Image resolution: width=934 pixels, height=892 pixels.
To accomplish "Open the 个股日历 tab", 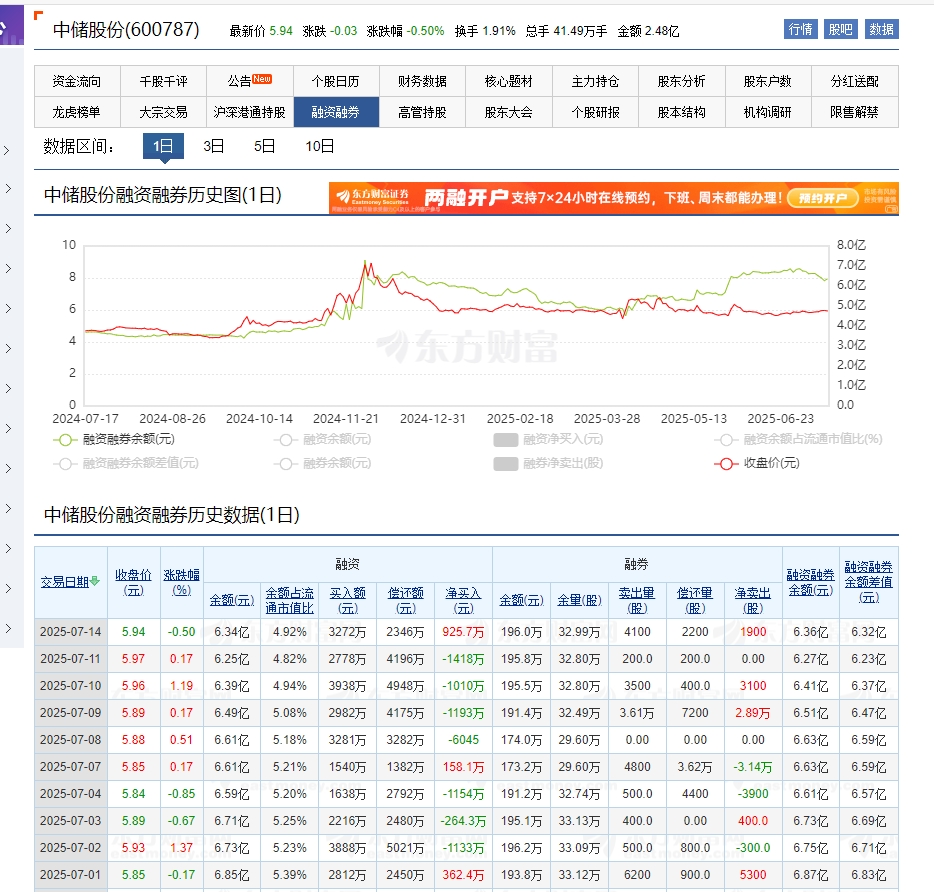I will click(x=337, y=81).
